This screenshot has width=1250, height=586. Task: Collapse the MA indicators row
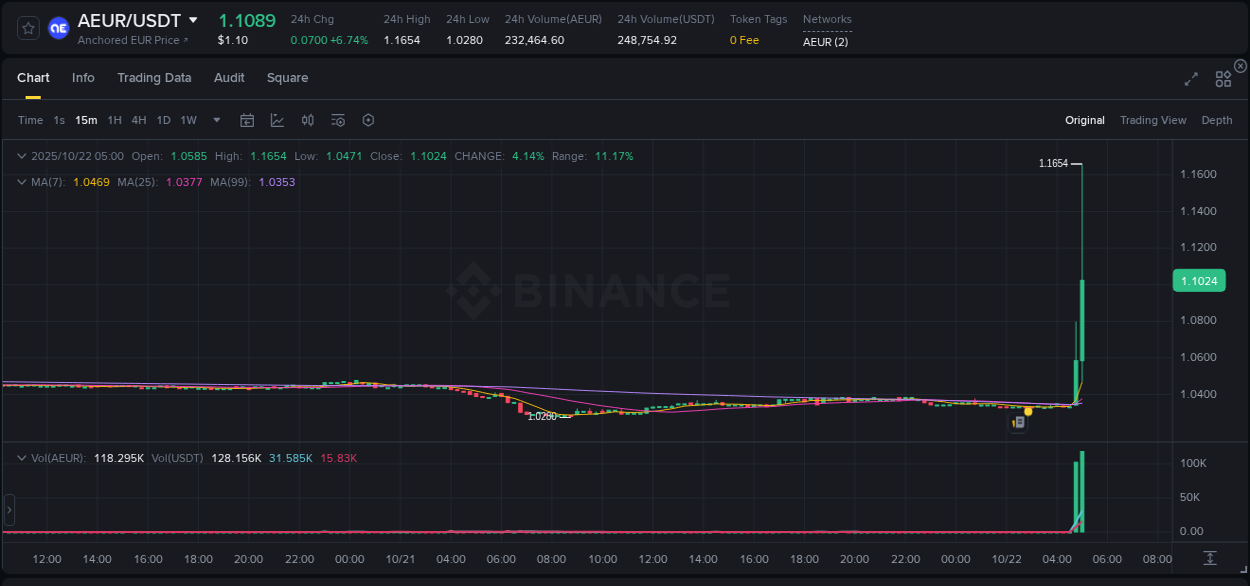22,182
